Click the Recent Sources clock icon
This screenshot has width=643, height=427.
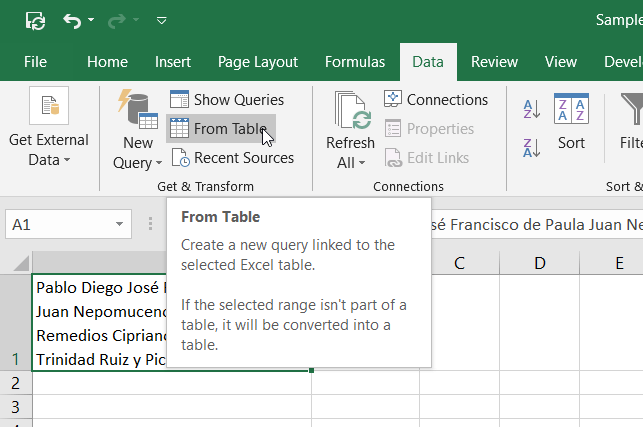tap(180, 158)
